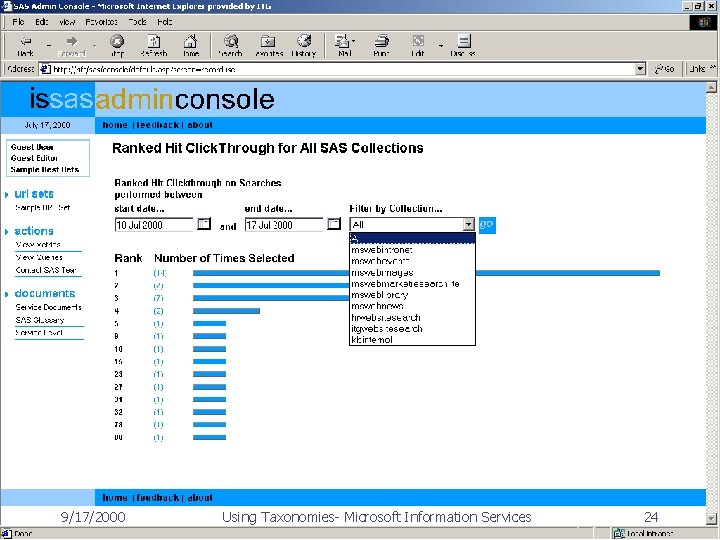Select 'itgwebsitesearch' in the collection list
The image size is (720, 540).
[412, 328]
